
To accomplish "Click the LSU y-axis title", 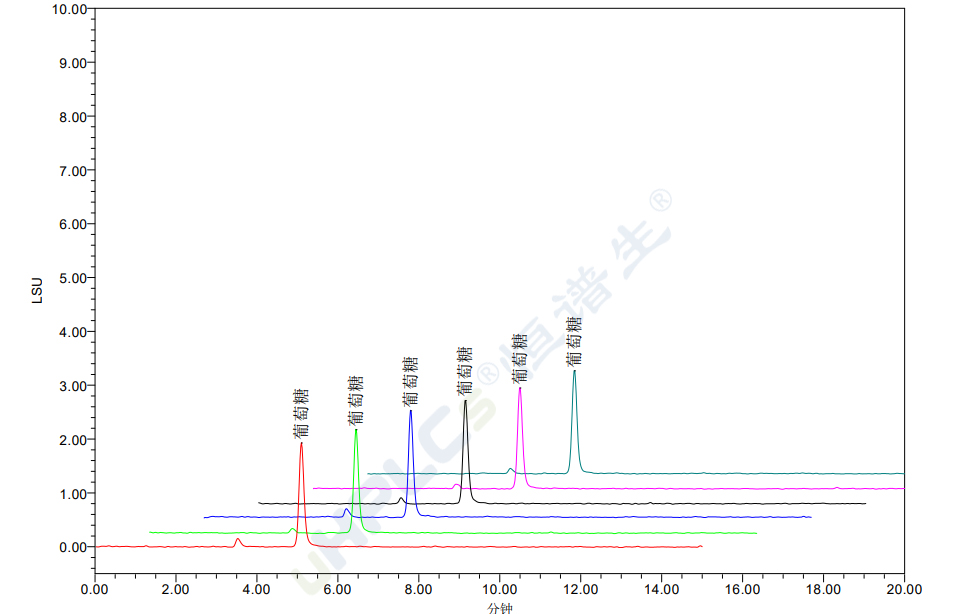I will coord(37,290).
